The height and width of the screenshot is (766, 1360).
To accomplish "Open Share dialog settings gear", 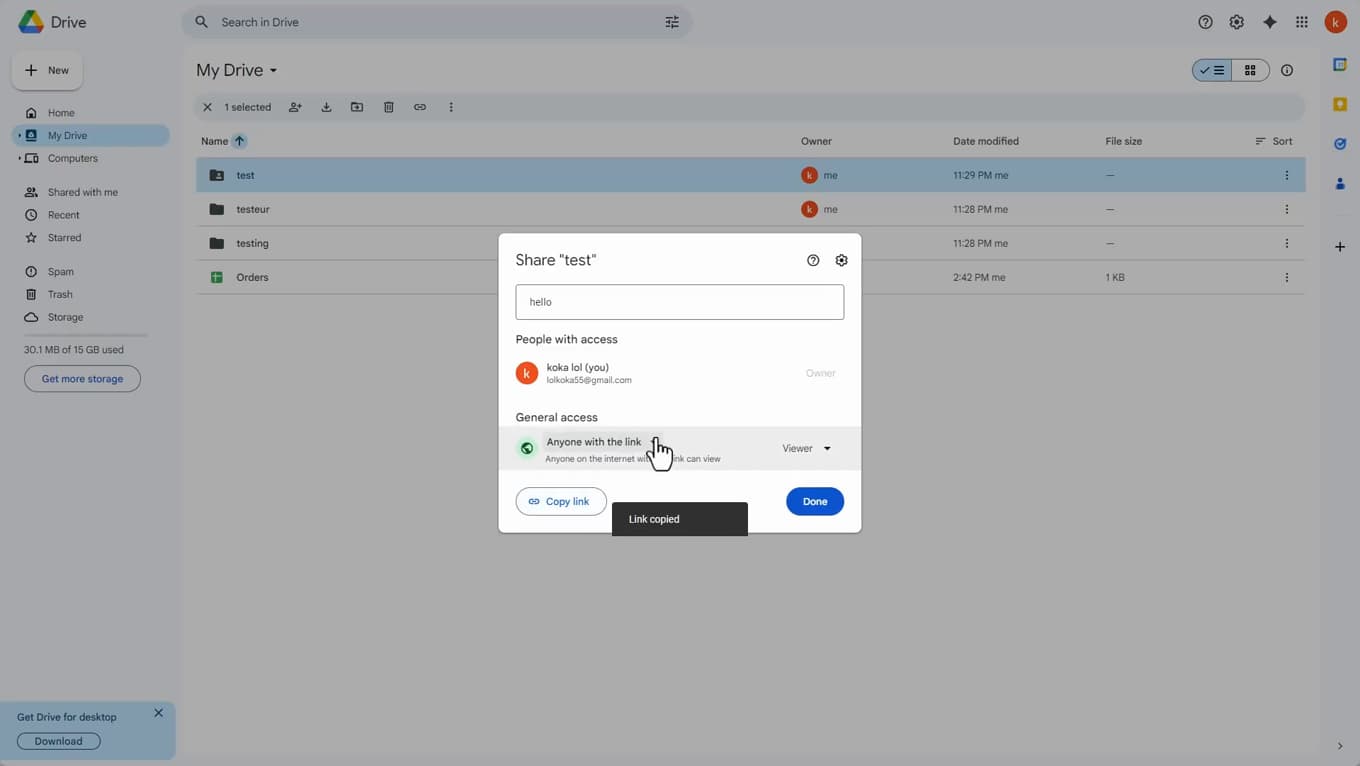I will 841,260.
